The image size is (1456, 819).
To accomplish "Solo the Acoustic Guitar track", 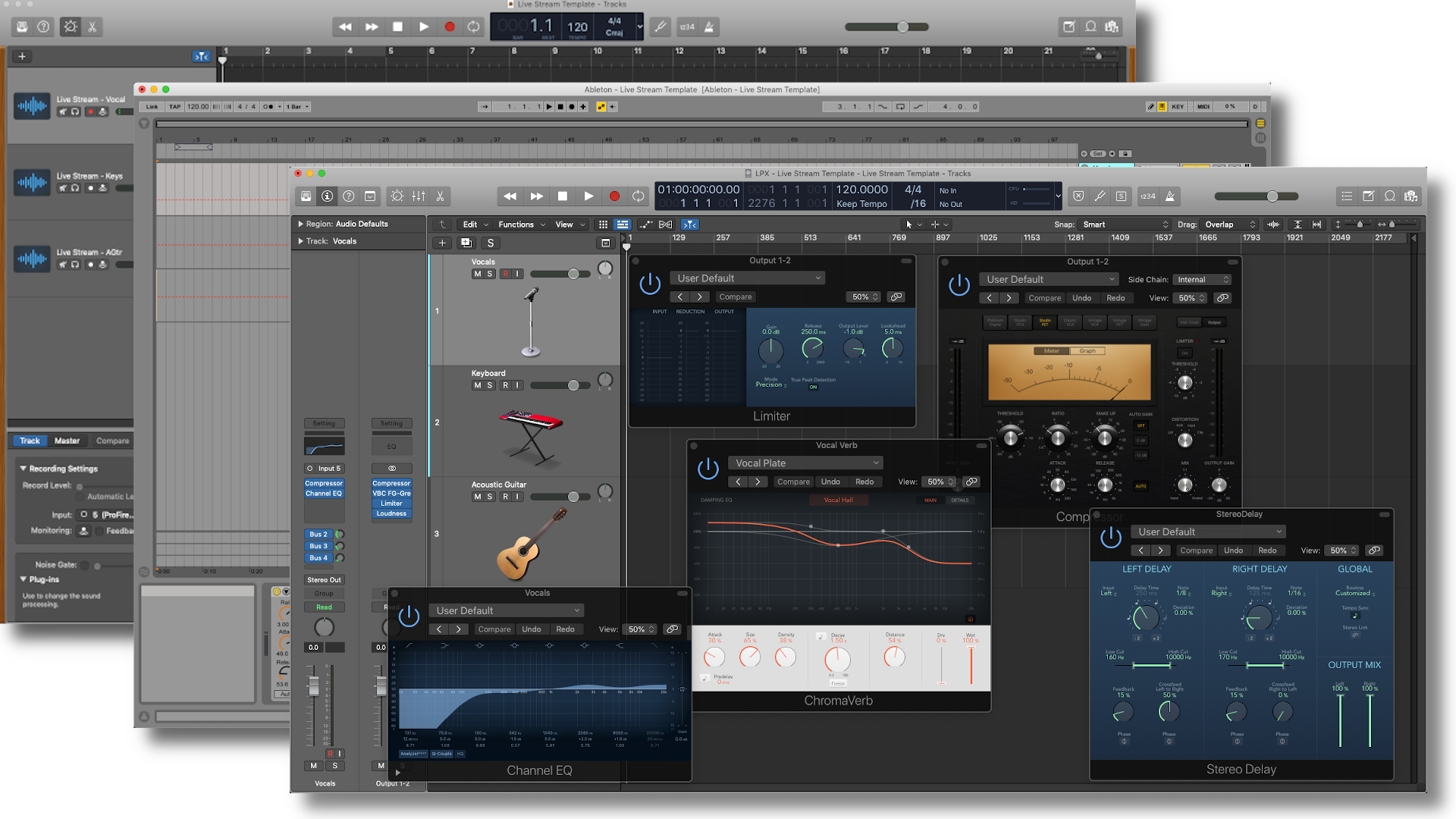I will coord(490,497).
